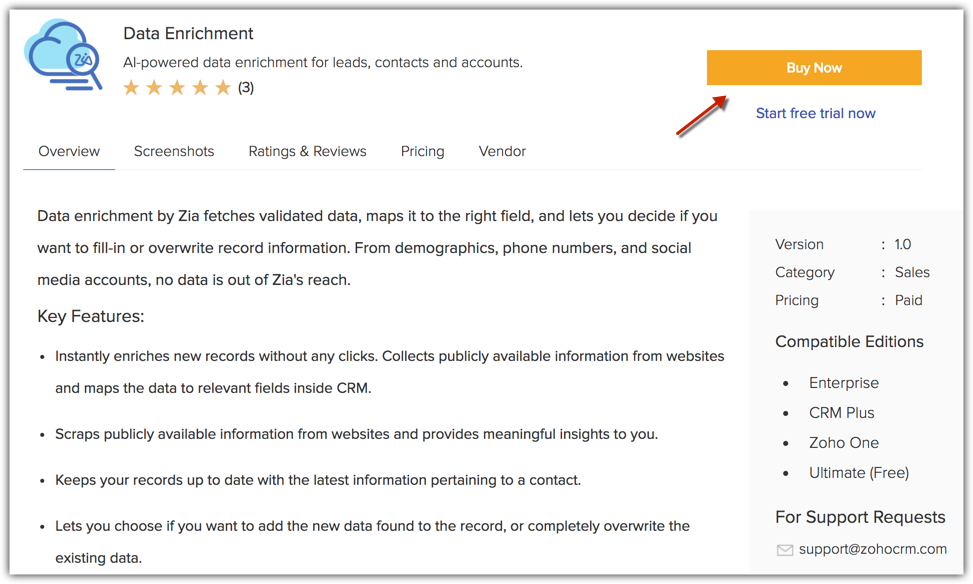Click the support@zohocrm.com email address
This screenshot has width=973, height=584.
pos(872,549)
